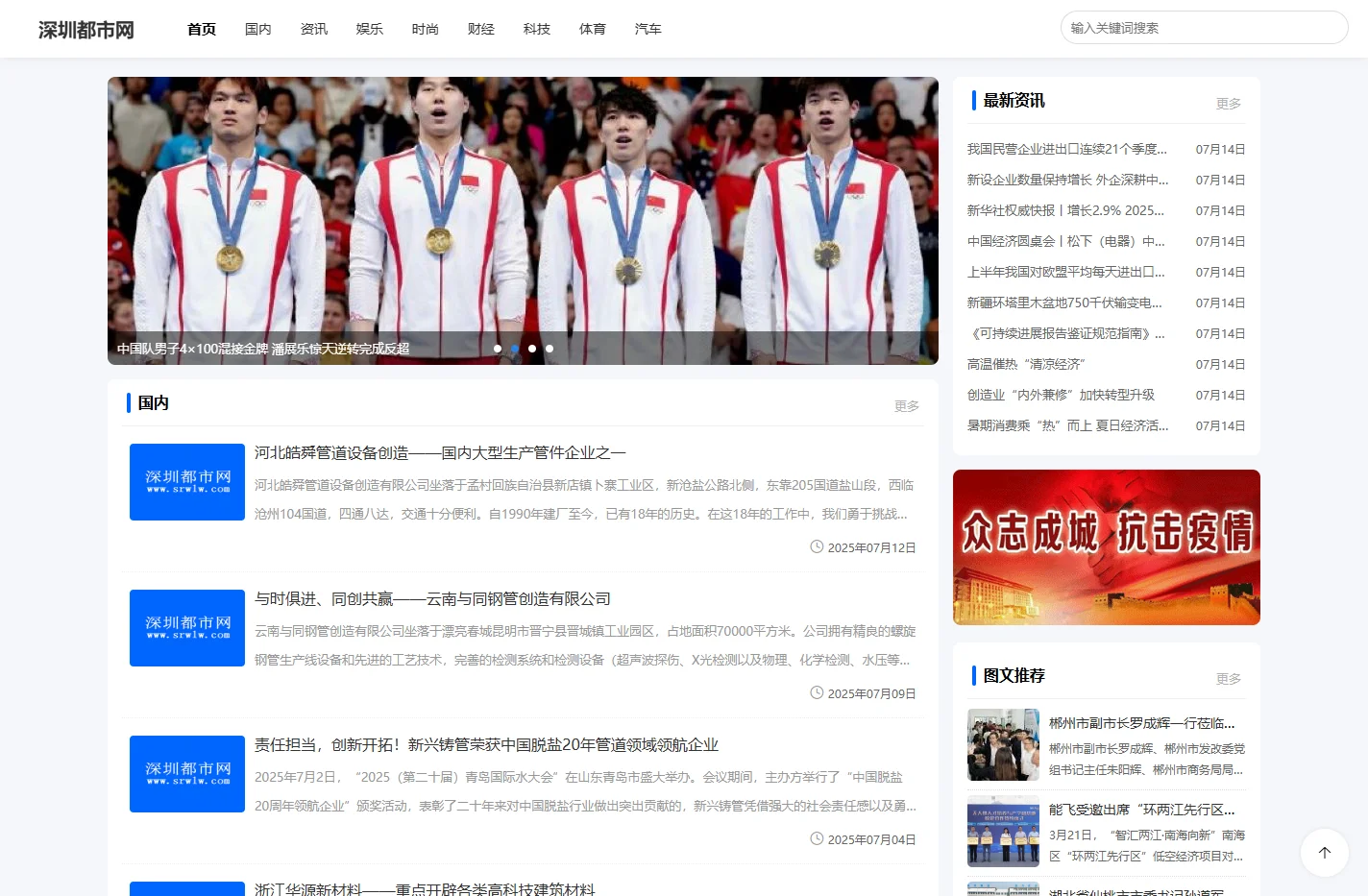Open article 河北皓舜管道设备创造
The width and height of the screenshot is (1368, 896).
(x=440, y=452)
